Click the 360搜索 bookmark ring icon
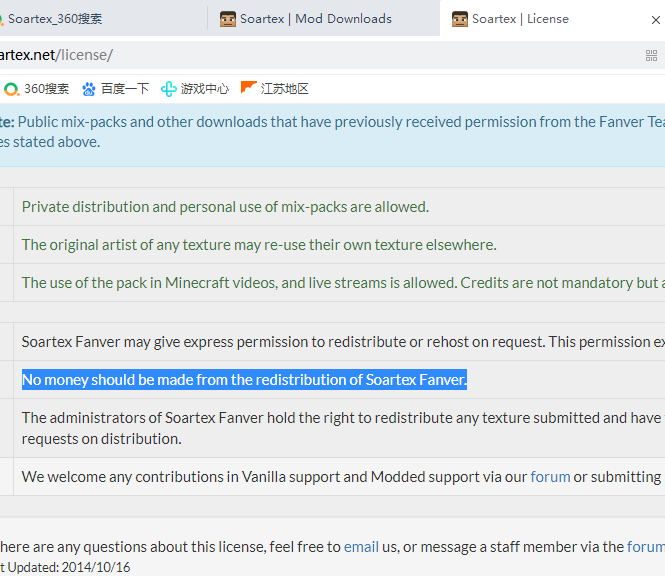Image resolution: width=665 pixels, height=576 pixels. tap(11, 89)
